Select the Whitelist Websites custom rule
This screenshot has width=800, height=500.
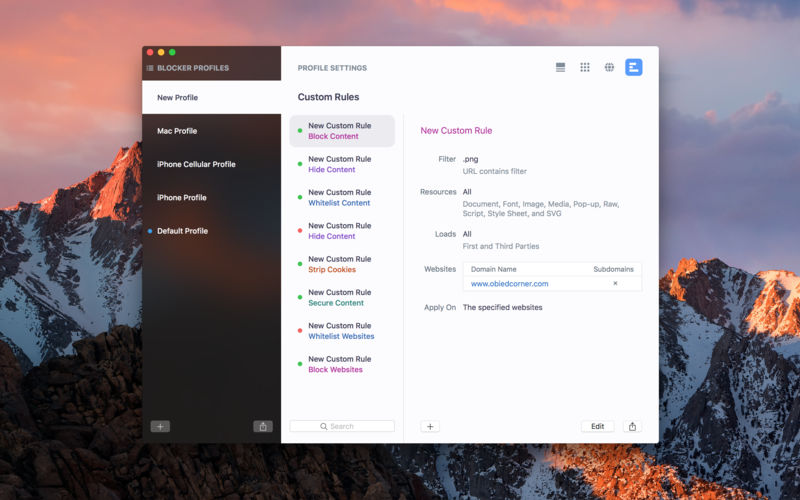click(342, 331)
